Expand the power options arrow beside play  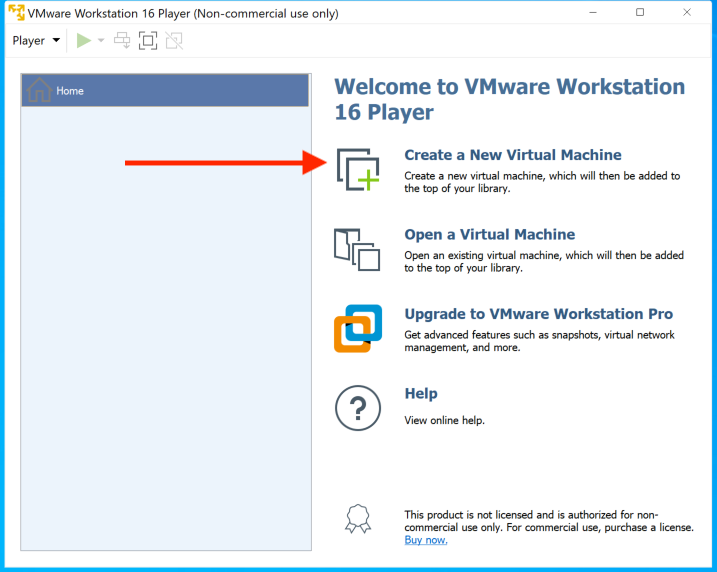[101, 41]
